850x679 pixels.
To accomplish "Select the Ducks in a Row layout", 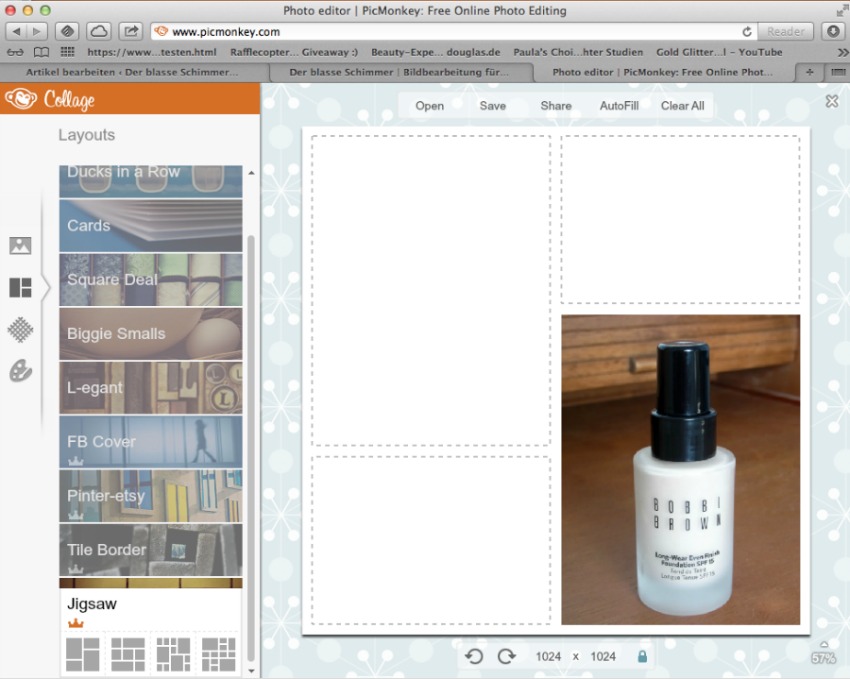I will pos(151,181).
